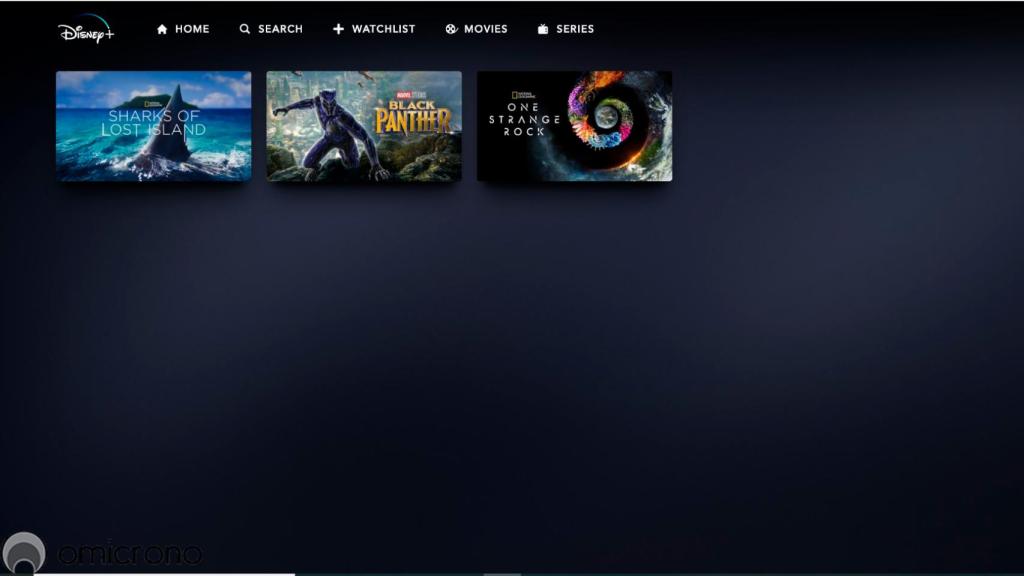Screen dimensions: 1024x576
Task: Open the SEARCH text label
Action: tap(280, 29)
